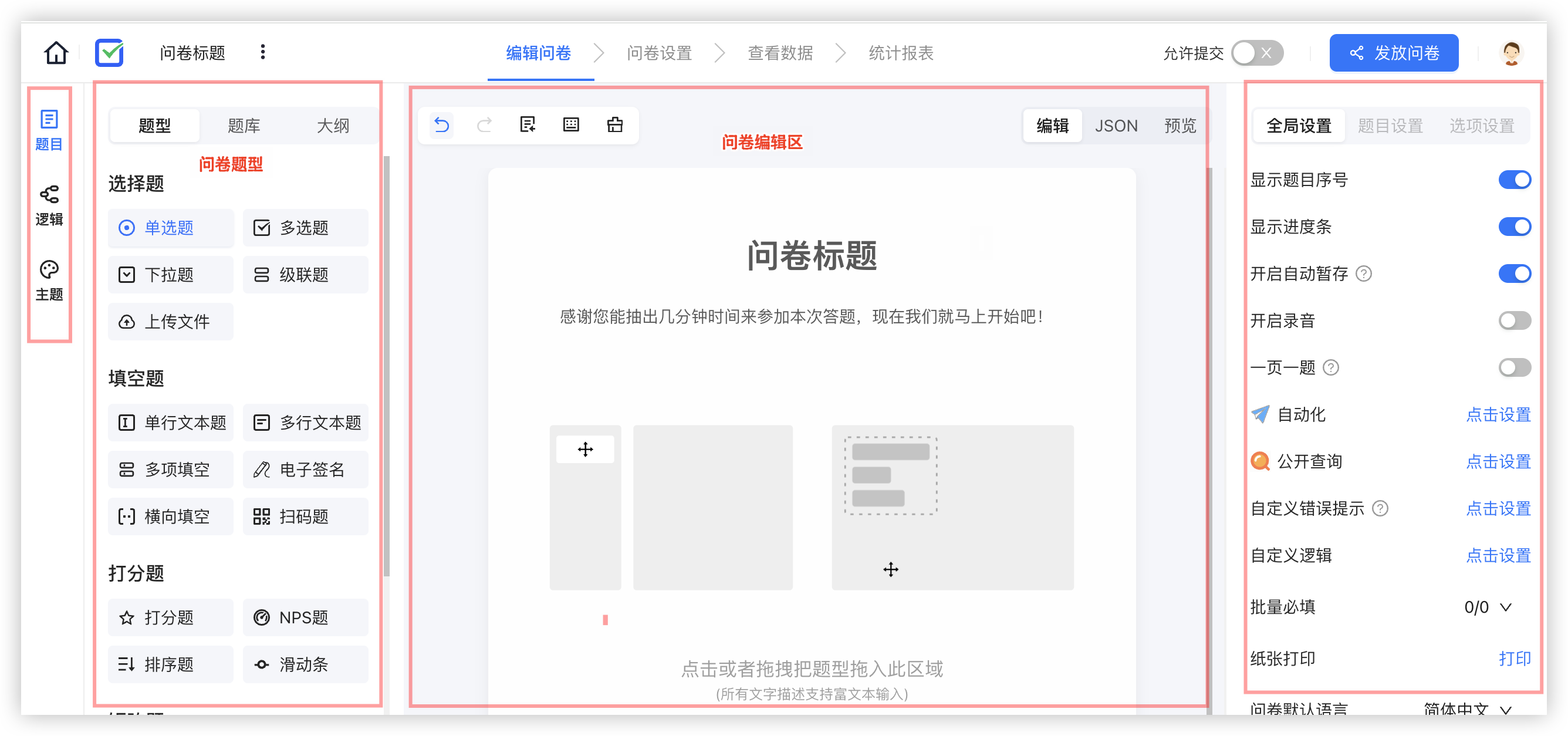Viewport: 1568px width, 736px height.
Task: Redo the last edit
Action: pyautogui.click(x=485, y=126)
